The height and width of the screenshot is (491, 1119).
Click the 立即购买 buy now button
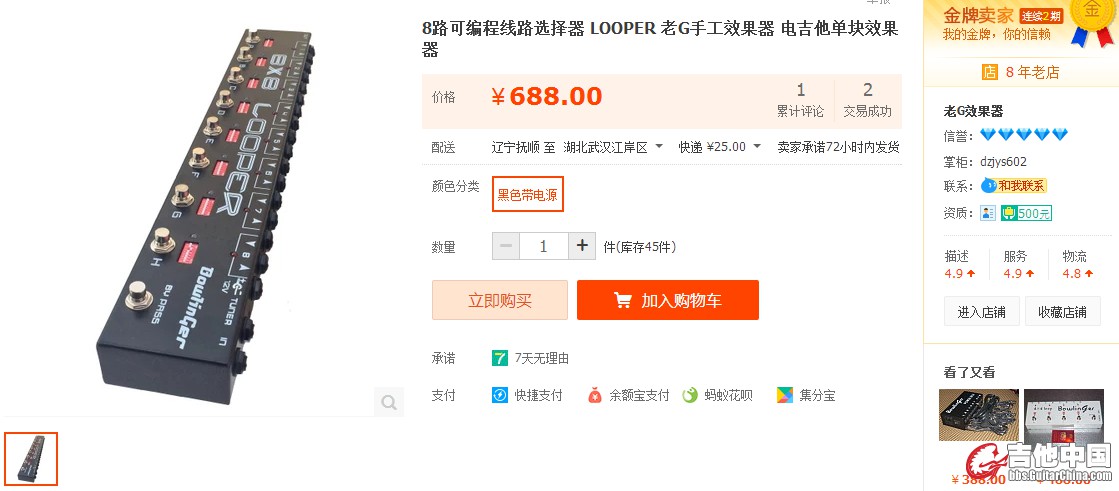point(500,300)
